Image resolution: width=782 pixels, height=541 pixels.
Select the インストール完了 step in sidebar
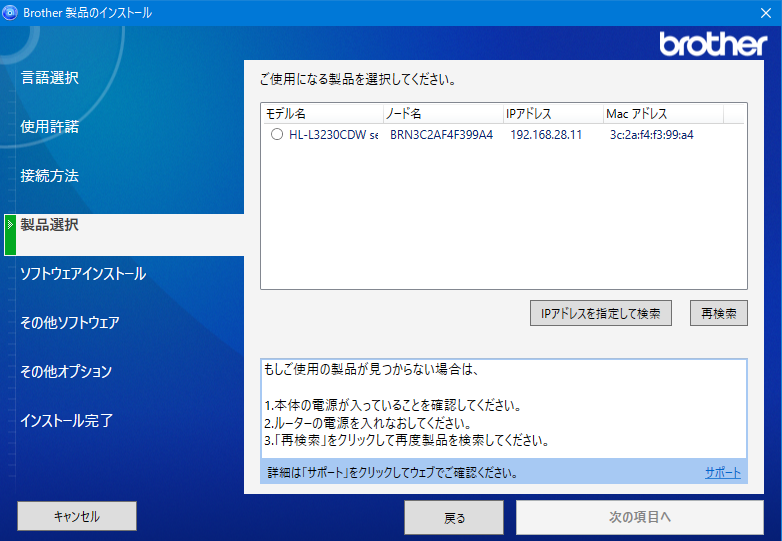pyautogui.click(x=66, y=421)
